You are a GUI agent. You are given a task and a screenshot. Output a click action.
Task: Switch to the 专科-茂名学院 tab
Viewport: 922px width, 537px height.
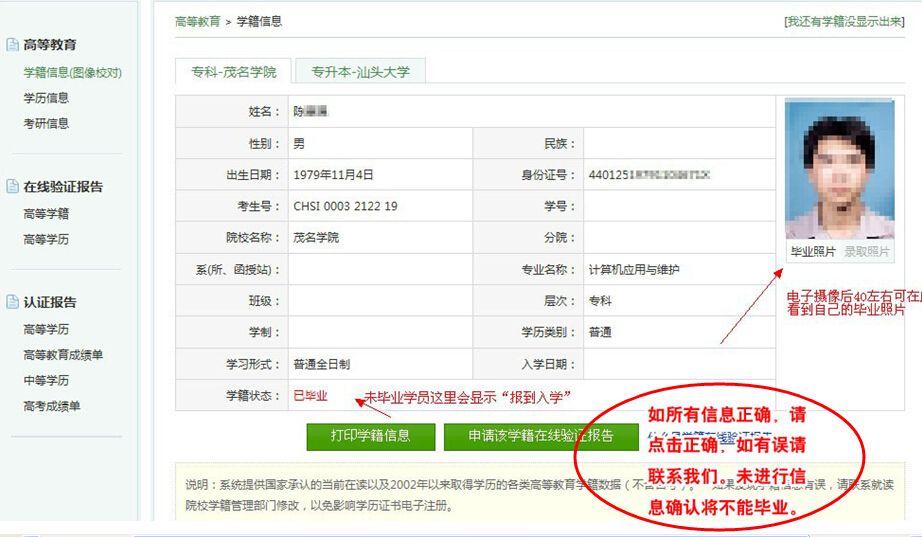click(233, 72)
